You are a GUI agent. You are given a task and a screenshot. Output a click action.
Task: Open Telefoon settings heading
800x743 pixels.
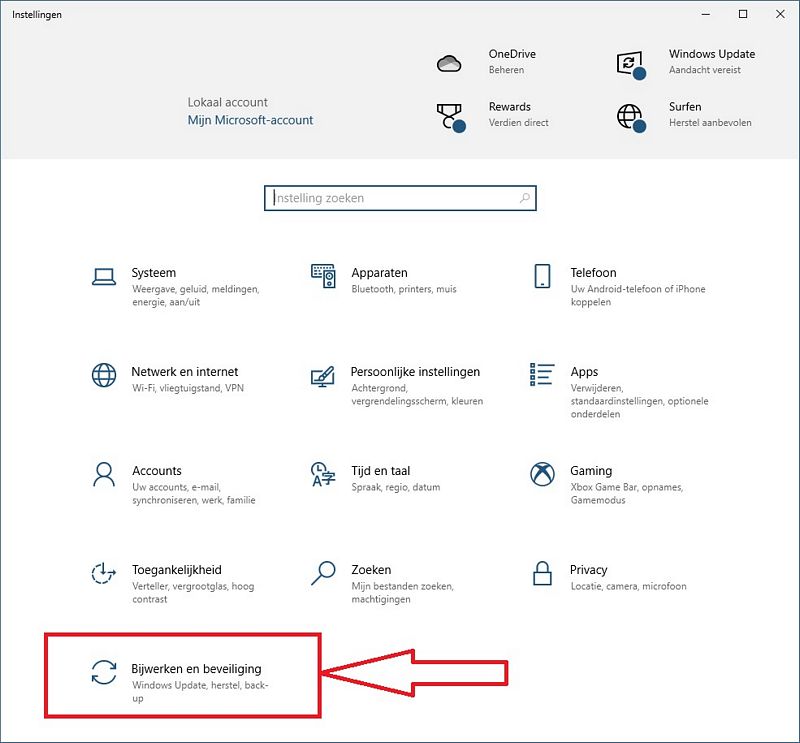(593, 273)
